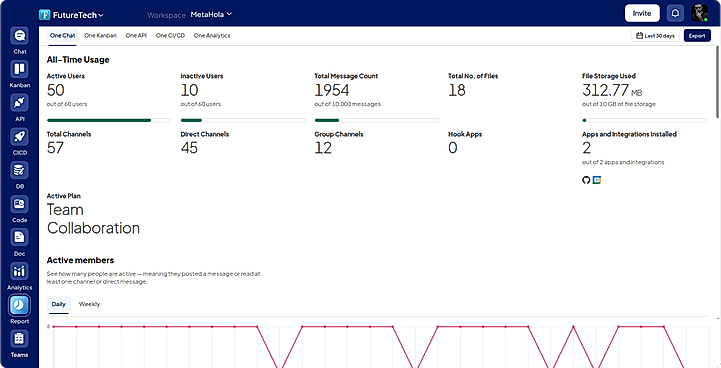The height and width of the screenshot is (368, 721).
Task: Click the user profile avatar
Action: (x=699, y=13)
